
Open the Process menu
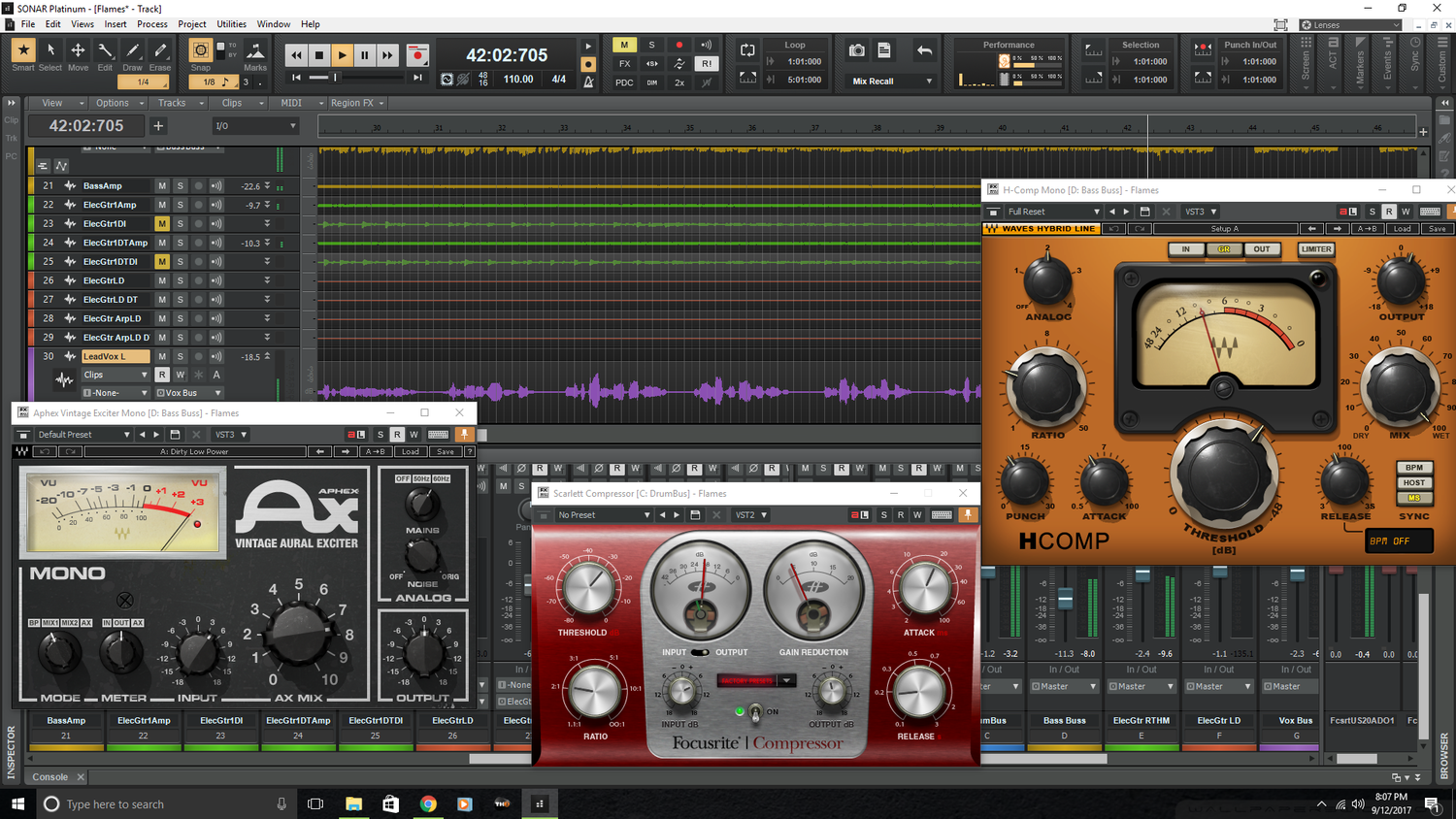pos(152,23)
